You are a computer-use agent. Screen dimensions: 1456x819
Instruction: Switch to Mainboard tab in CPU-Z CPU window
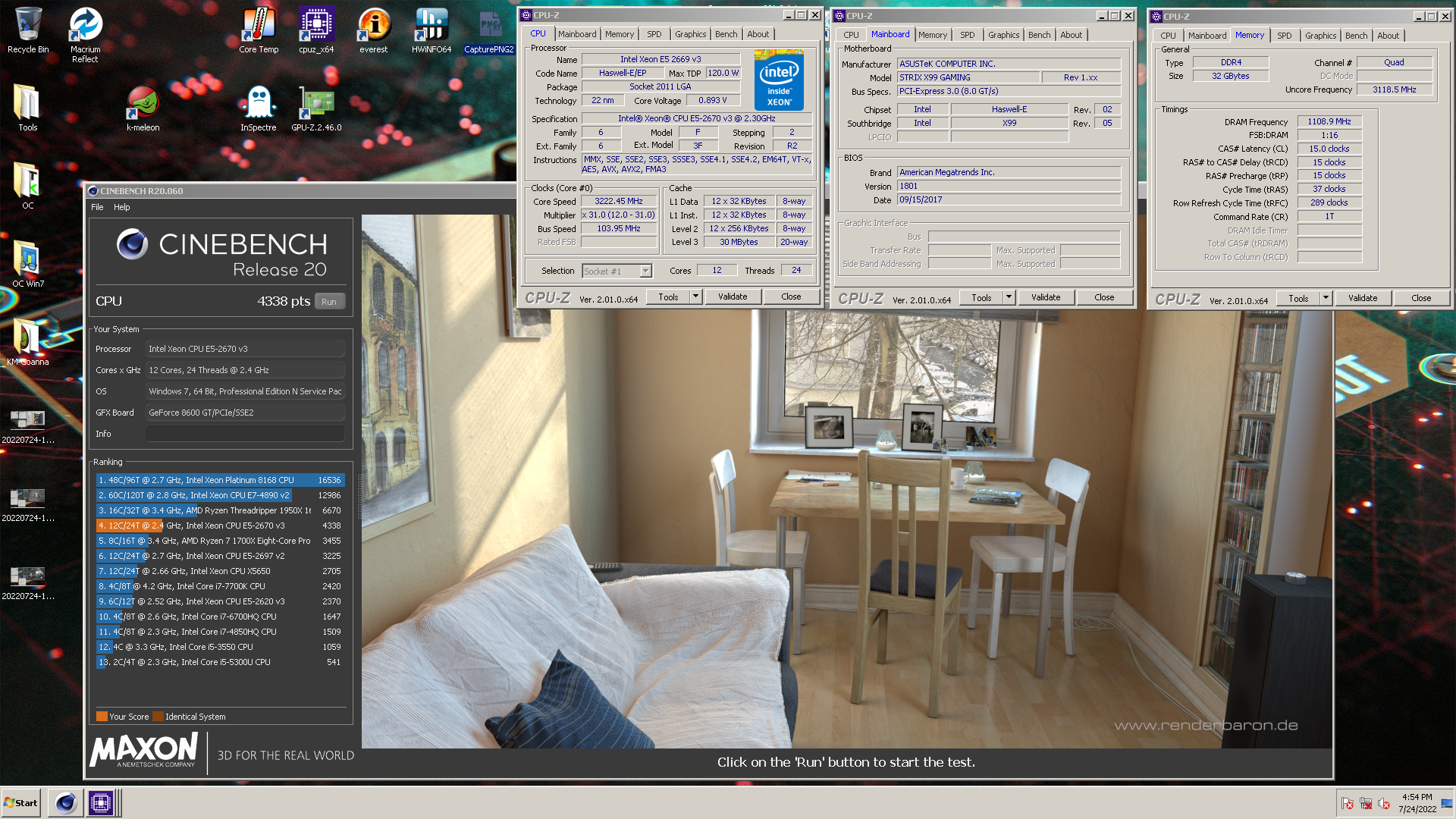click(577, 34)
